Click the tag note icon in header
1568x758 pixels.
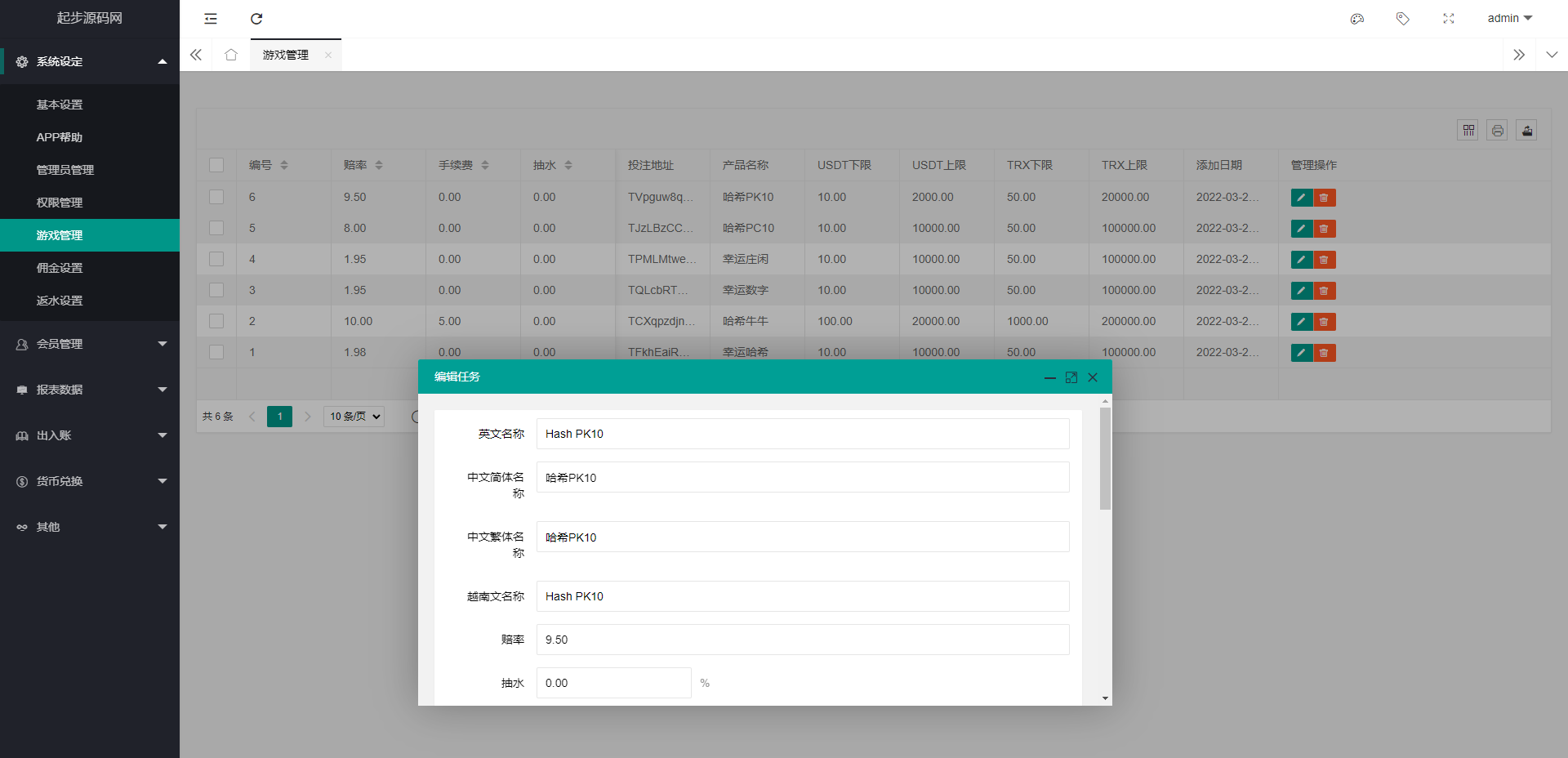pos(1403,19)
